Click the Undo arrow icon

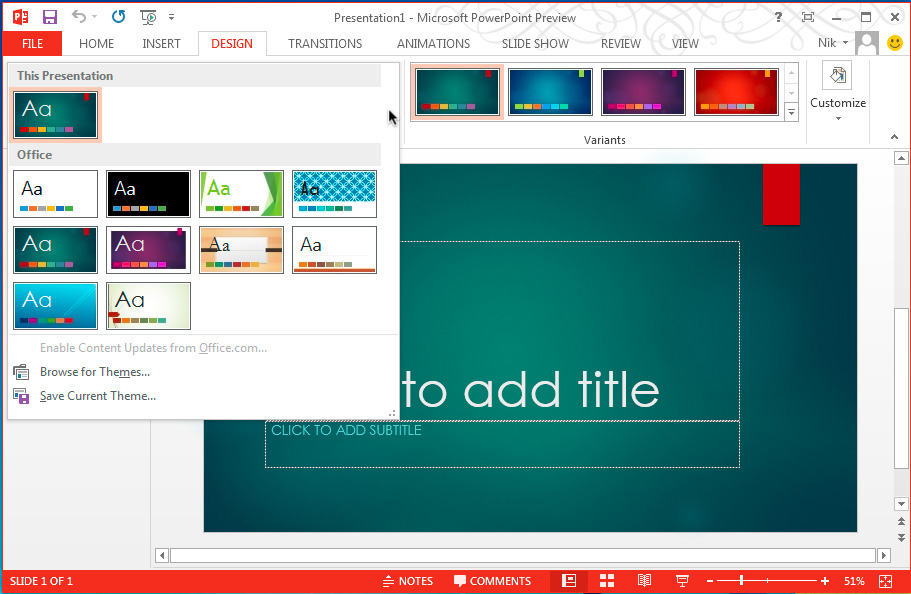[x=79, y=17]
